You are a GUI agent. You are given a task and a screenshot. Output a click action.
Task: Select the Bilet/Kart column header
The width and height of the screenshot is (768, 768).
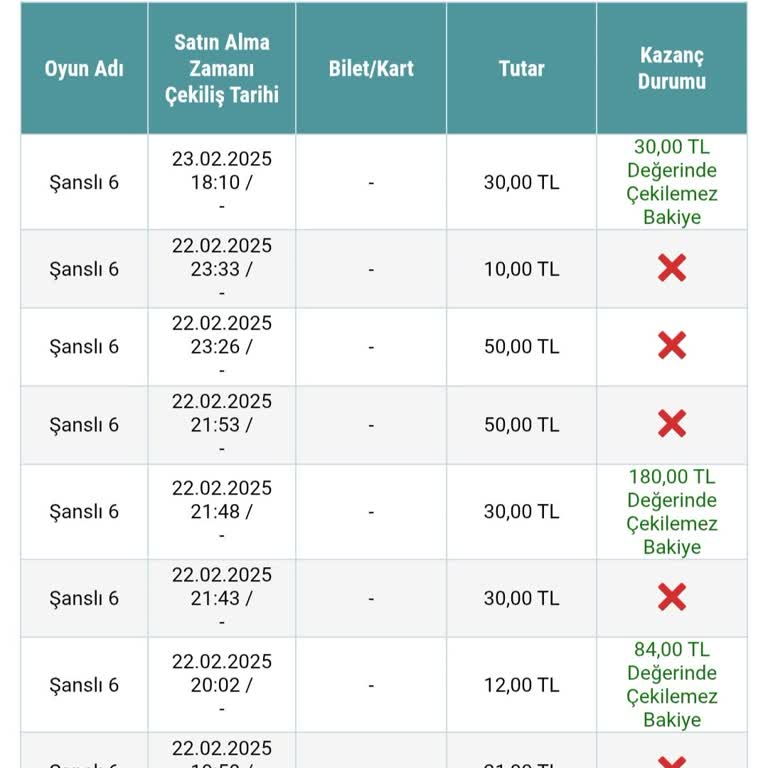click(371, 69)
